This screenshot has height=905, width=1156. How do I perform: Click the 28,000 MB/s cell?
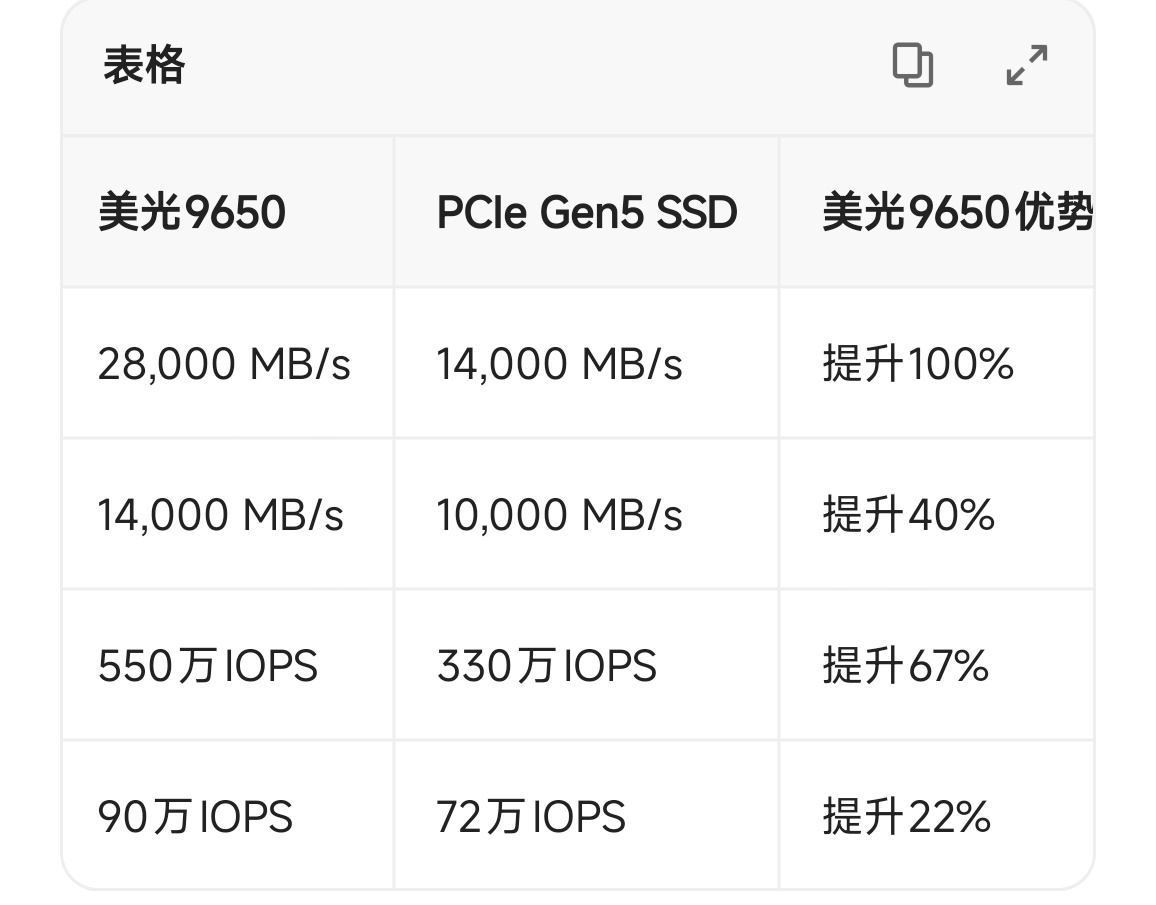[224, 364]
